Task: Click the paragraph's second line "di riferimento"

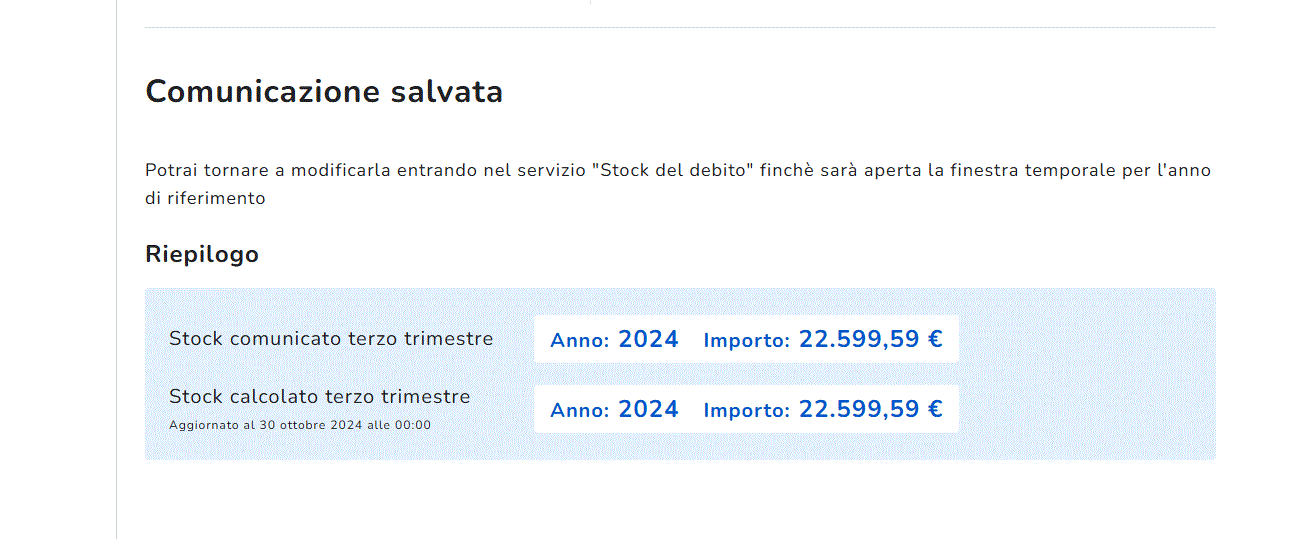Action: 205,198
